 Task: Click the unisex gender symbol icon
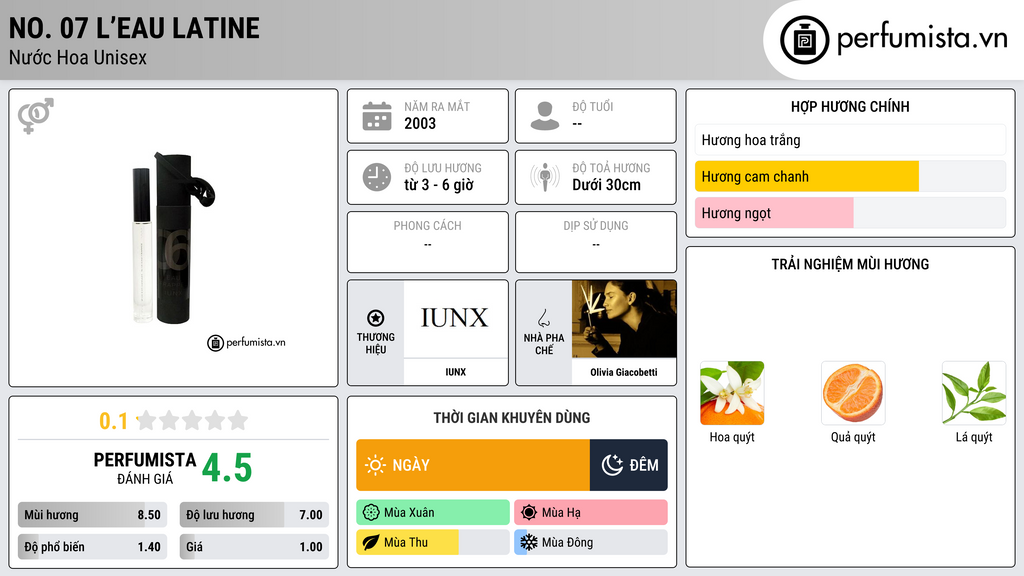click(x=36, y=116)
